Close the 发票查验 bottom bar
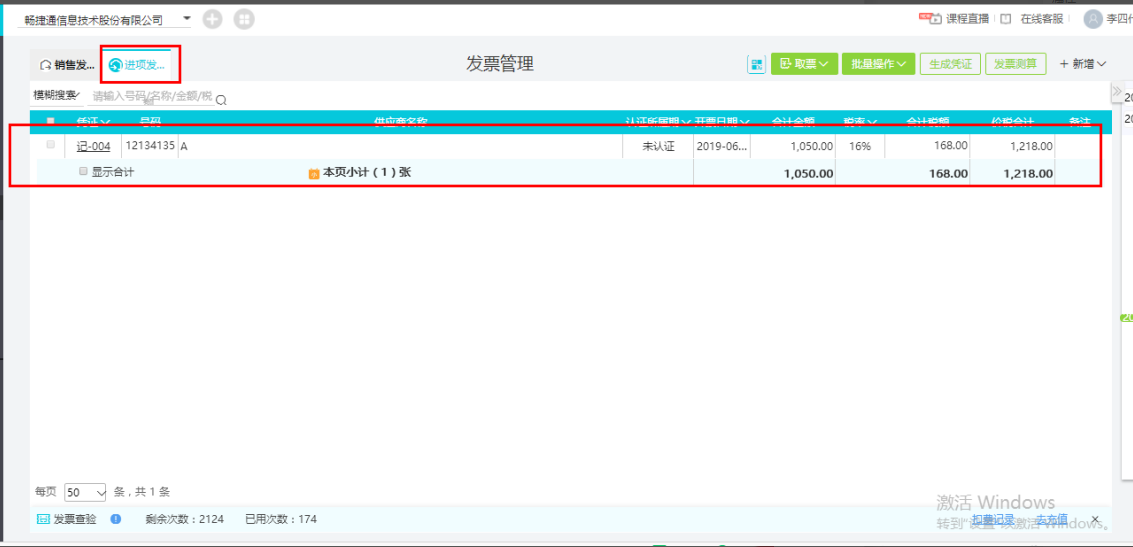This screenshot has width=1133, height=547. tap(1095, 519)
